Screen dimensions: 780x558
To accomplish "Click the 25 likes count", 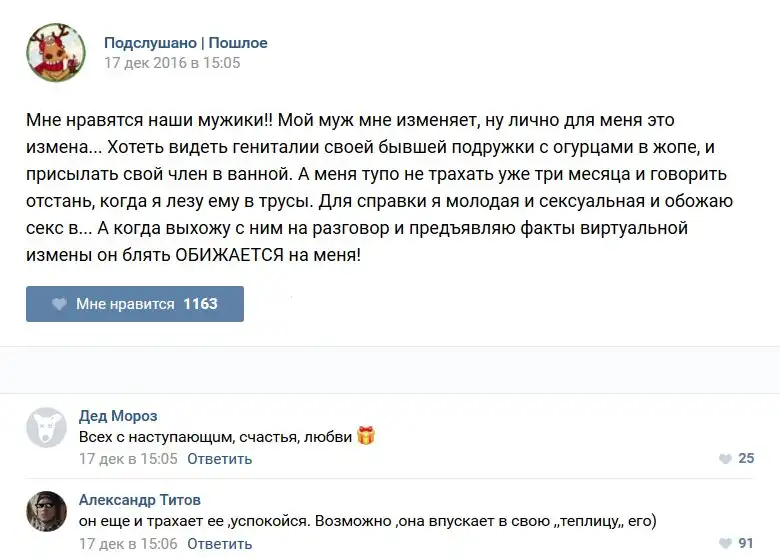I will tap(746, 459).
